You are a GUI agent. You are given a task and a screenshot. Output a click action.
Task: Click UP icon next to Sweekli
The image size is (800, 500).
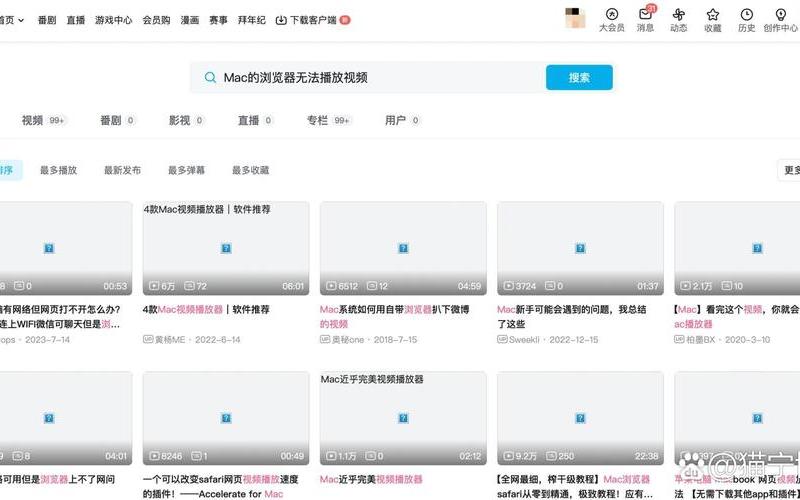click(502, 339)
